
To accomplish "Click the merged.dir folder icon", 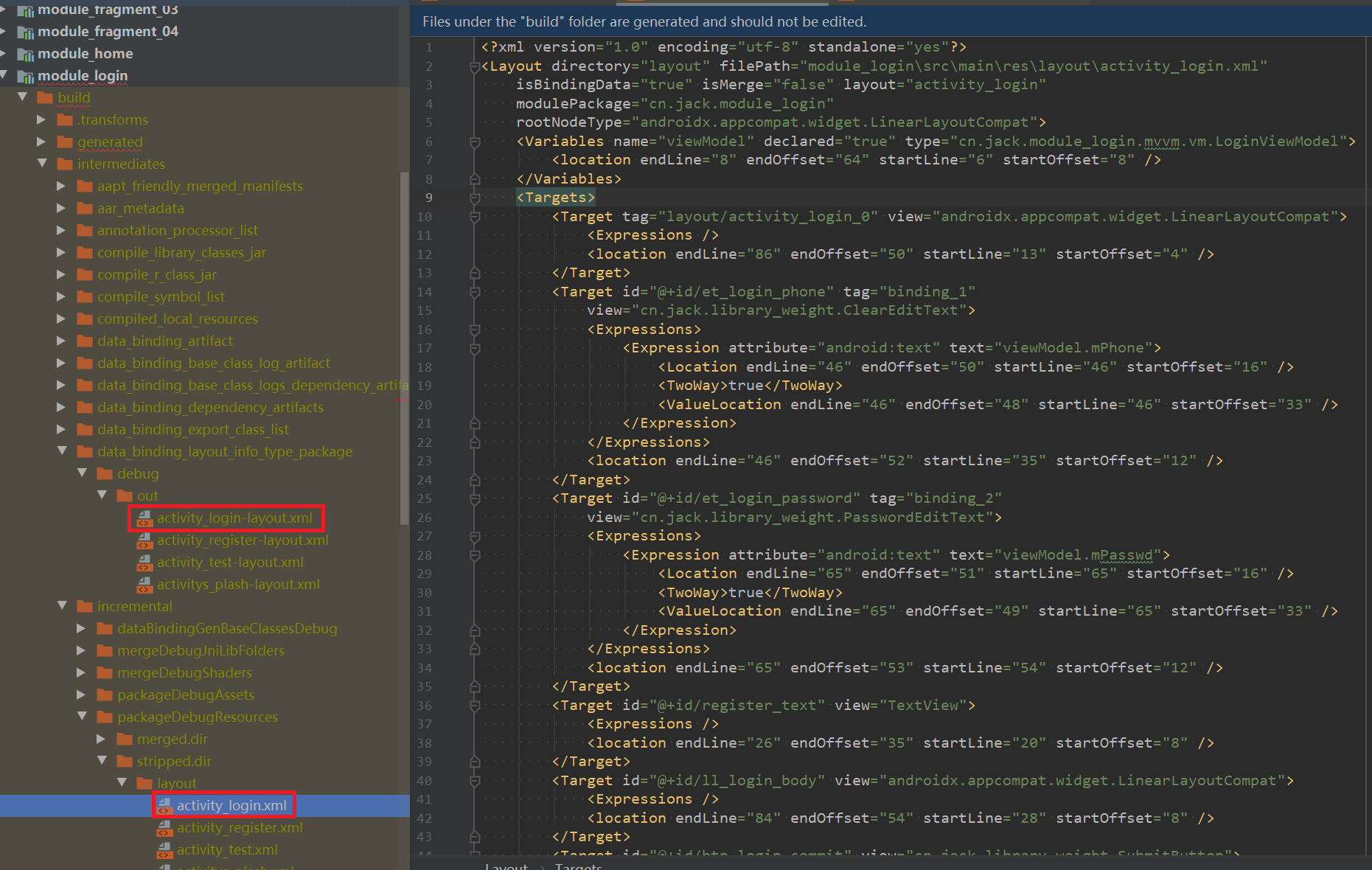I will coord(125,739).
